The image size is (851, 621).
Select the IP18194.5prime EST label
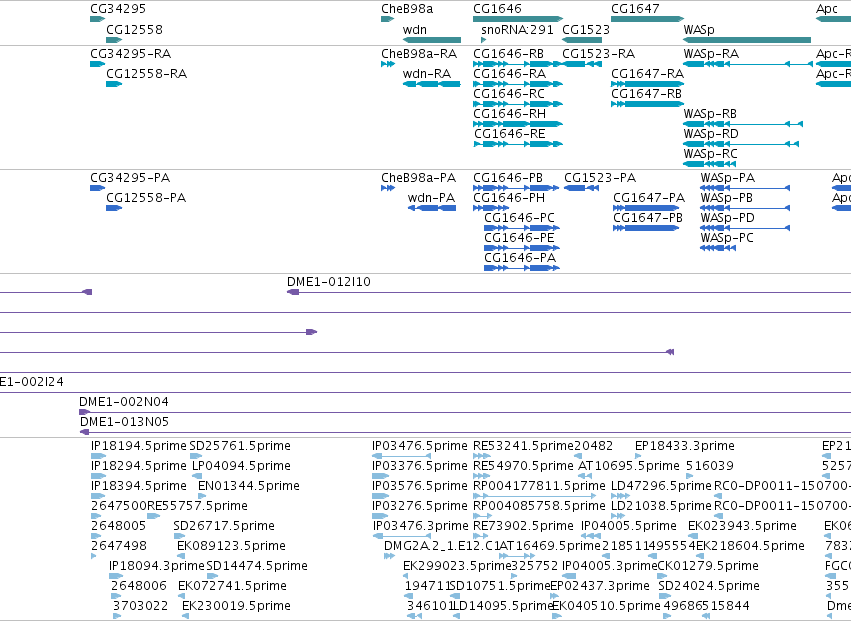click(138, 446)
